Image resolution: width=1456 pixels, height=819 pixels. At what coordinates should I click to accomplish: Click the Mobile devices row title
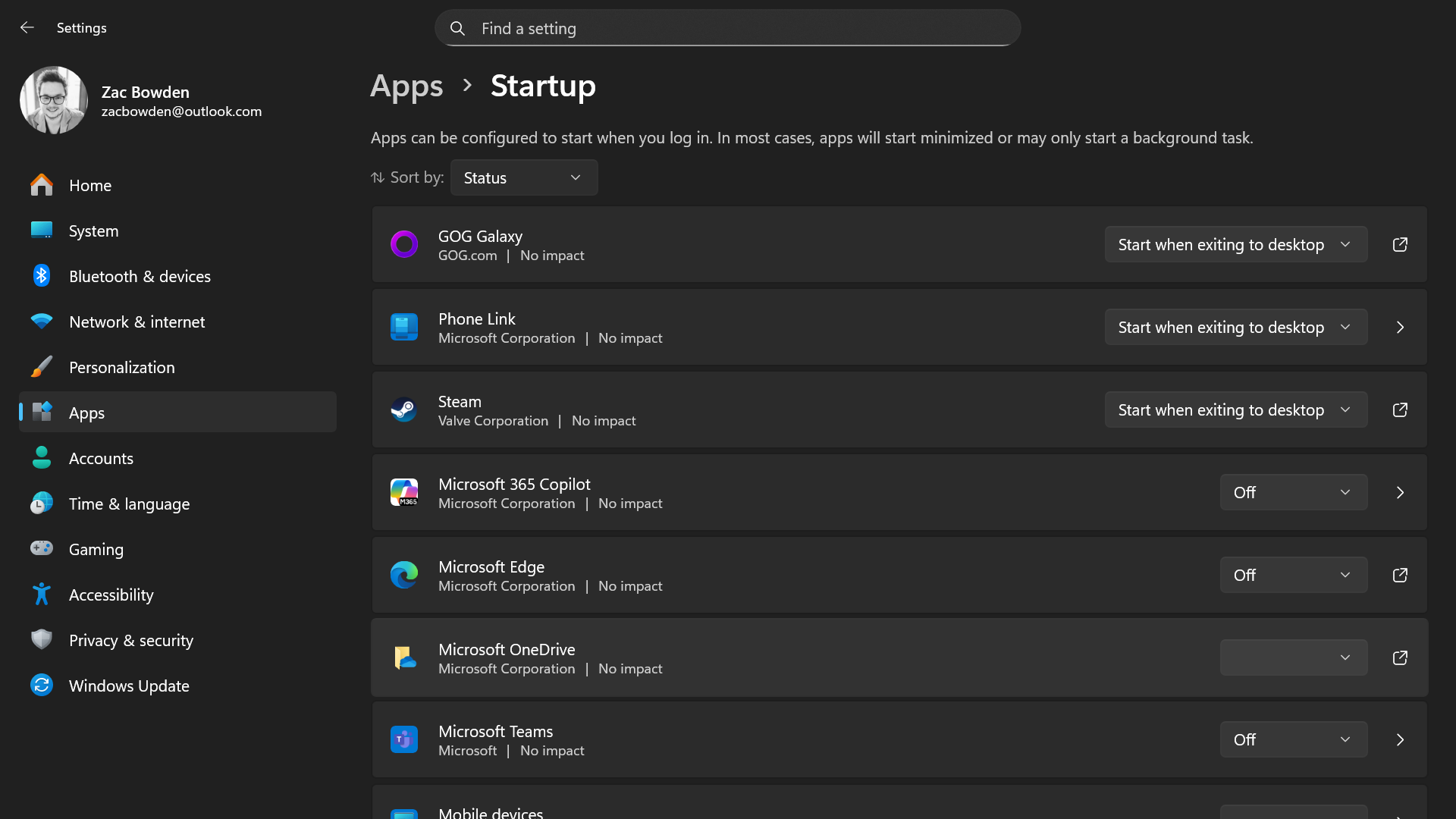(x=491, y=812)
